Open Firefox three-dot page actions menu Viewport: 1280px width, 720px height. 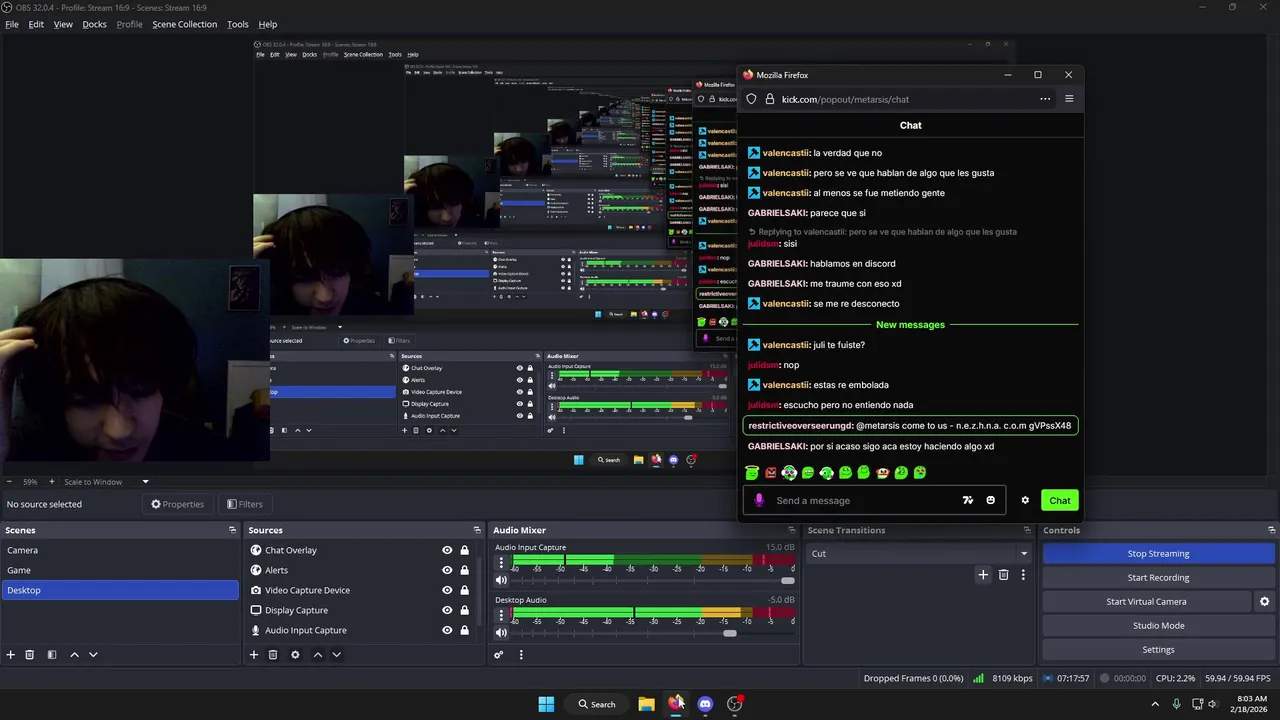pos(1045,99)
